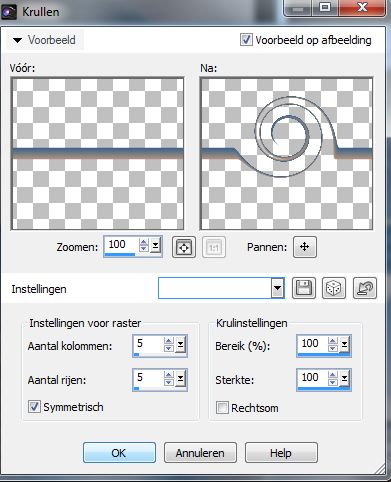Toggle the Voorbeeld op afbeelding checkbox
The image size is (391, 482).
click(x=246, y=40)
